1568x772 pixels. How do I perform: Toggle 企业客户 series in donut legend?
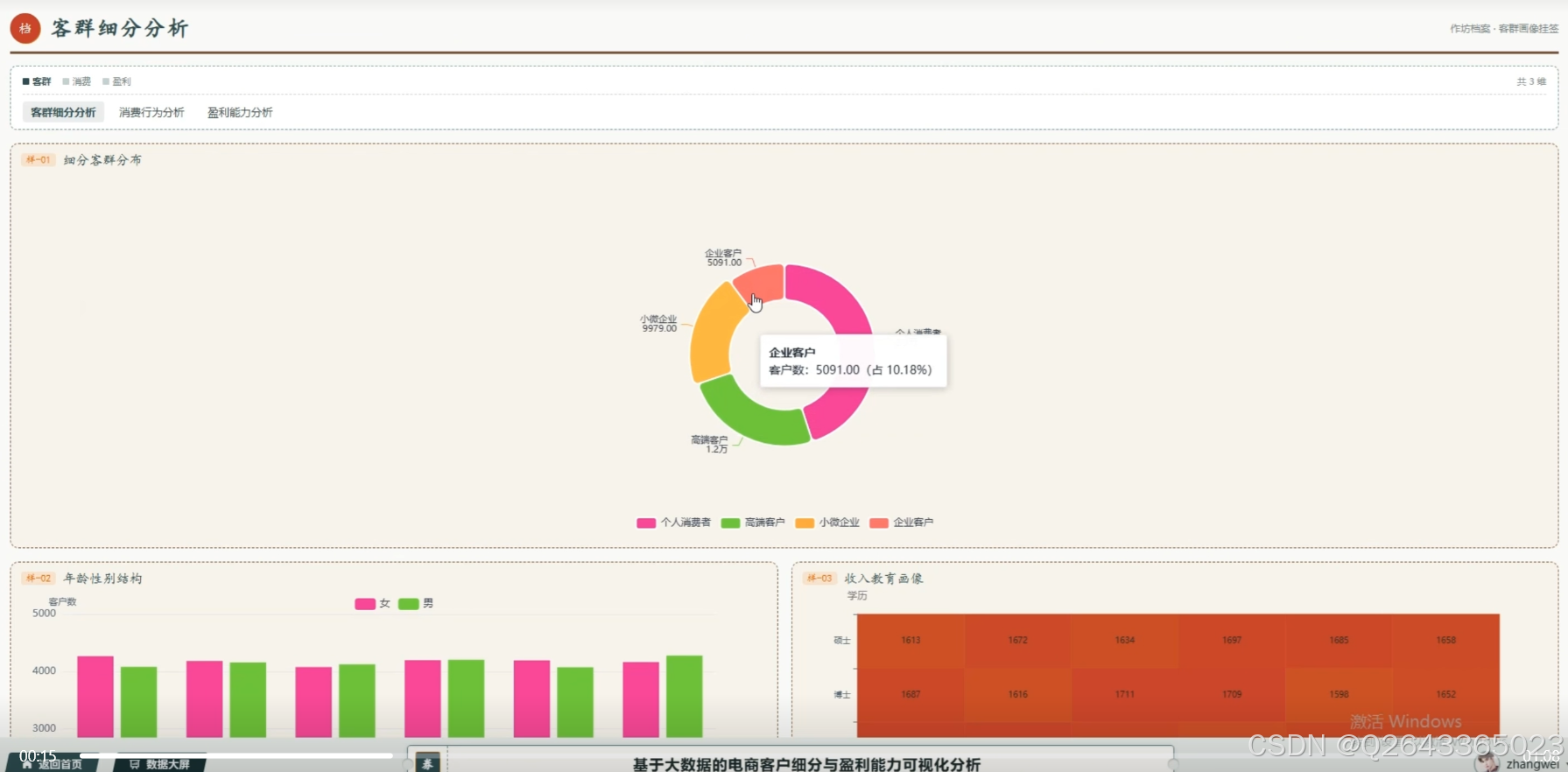coord(902,523)
